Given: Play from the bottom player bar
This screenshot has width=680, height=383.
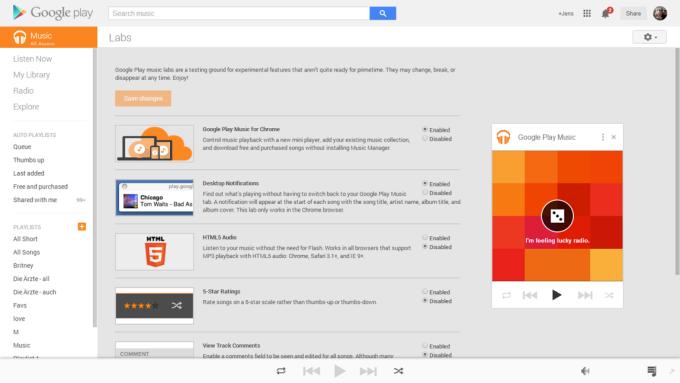Looking at the screenshot, I should 340,371.
